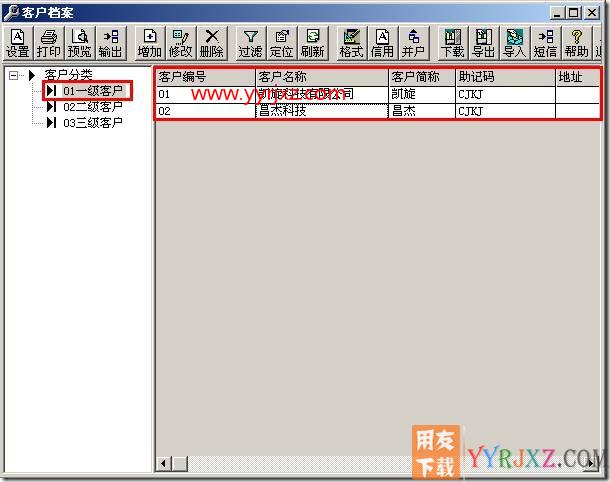Click the 修改 modify icon
This screenshot has width=610, height=482.
point(181,44)
